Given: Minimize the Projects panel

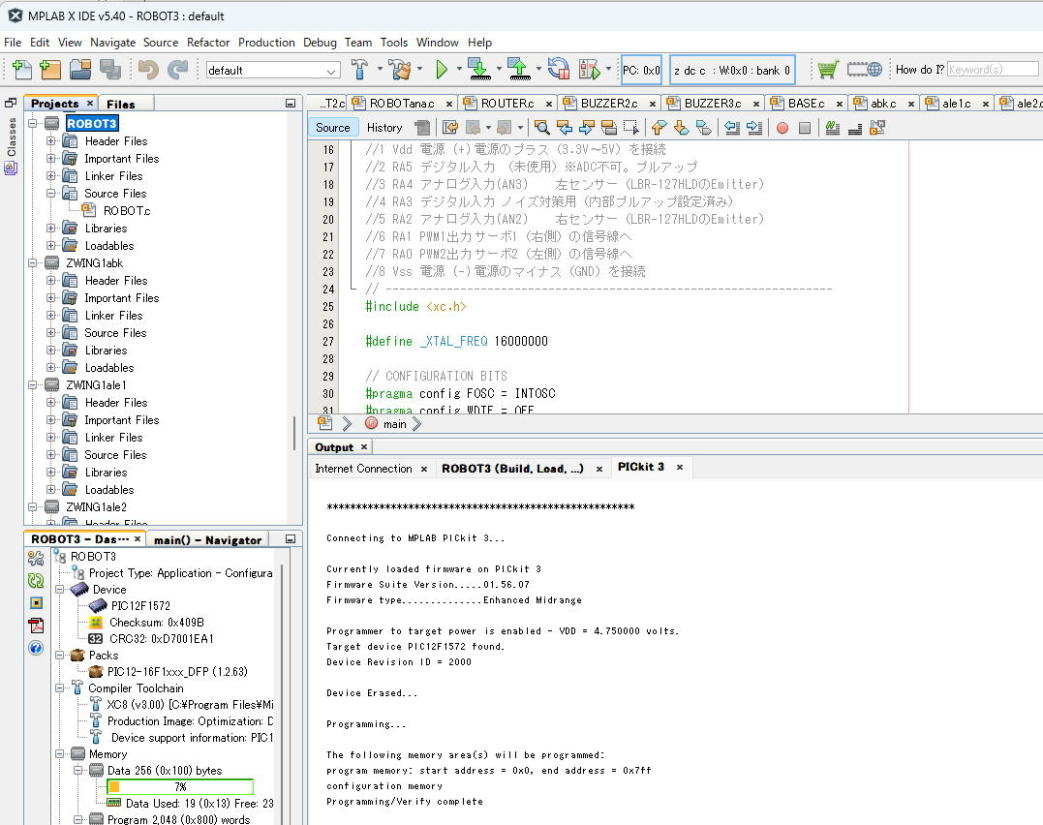Looking at the screenshot, I should coord(290,103).
